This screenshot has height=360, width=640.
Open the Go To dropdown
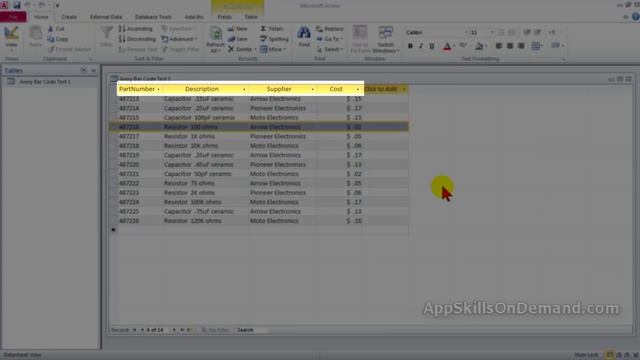pos(329,39)
